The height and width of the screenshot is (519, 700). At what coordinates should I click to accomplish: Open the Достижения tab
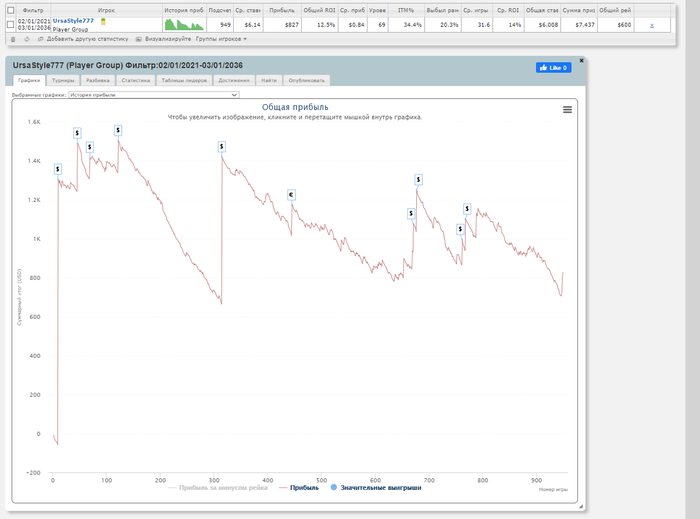click(x=233, y=80)
